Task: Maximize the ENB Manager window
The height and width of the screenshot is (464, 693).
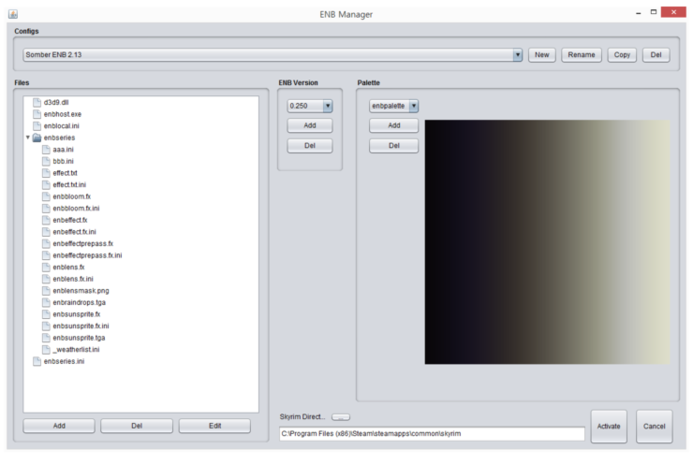Action: [654, 12]
